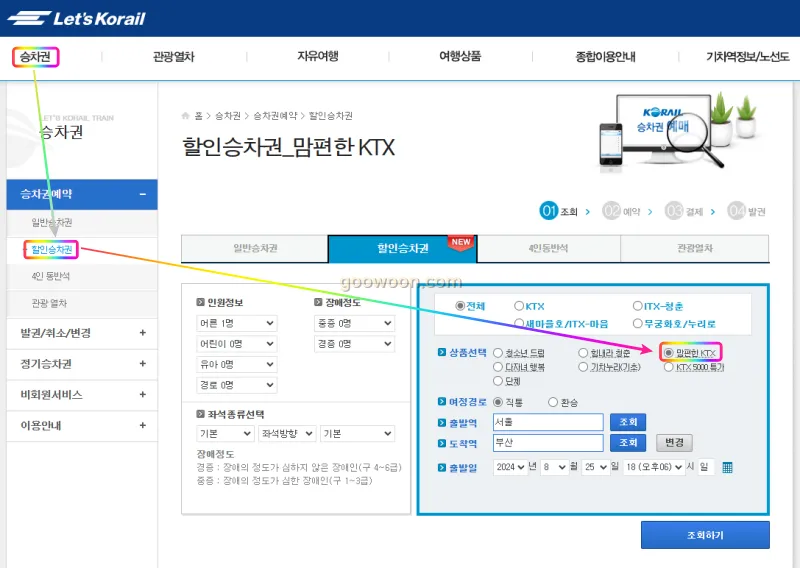Switch to the 관광열차 tab
This screenshot has height=568, width=800.
[695, 249]
